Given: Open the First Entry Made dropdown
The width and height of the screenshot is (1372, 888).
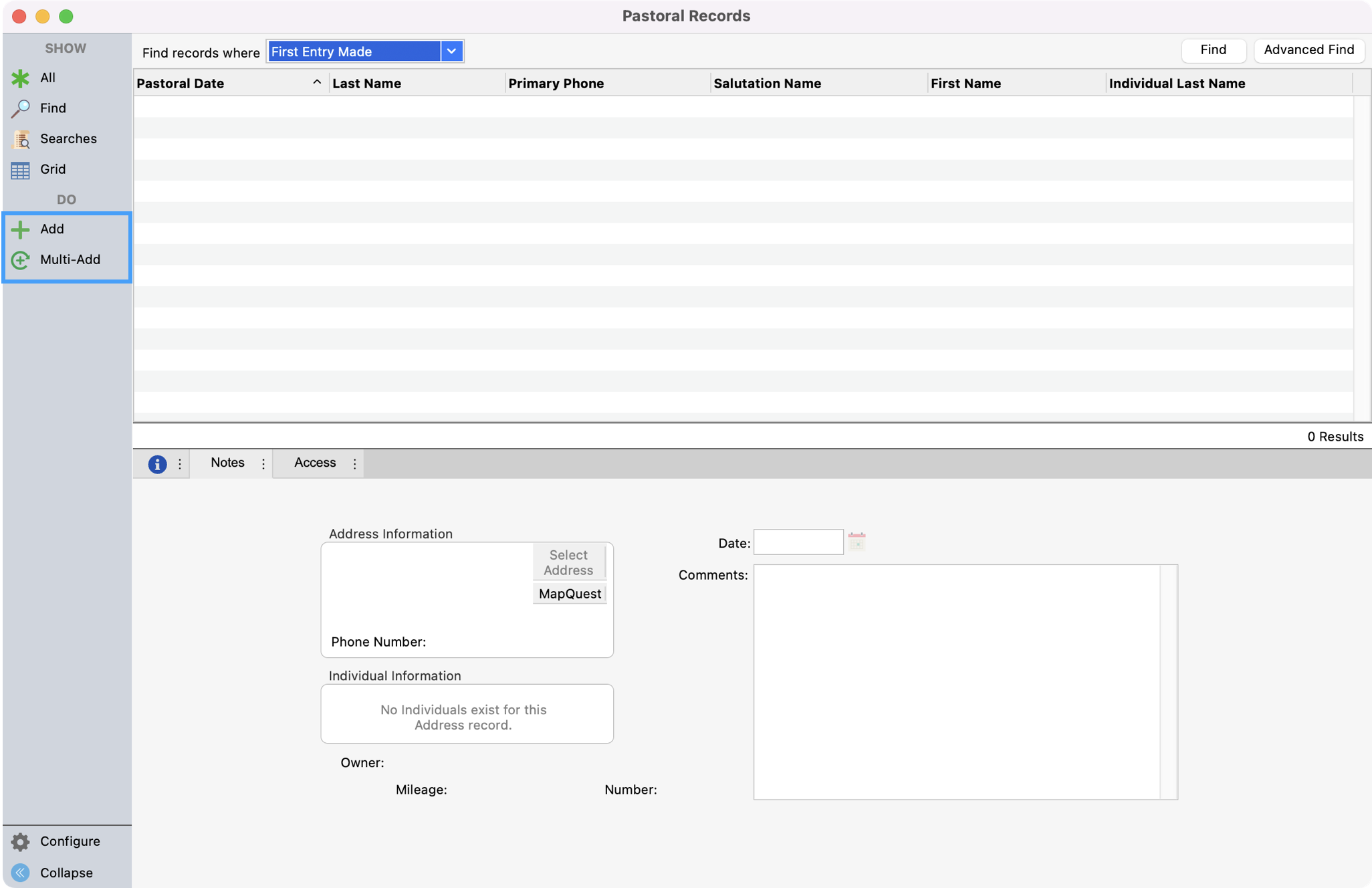Looking at the screenshot, I should tap(451, 51).
